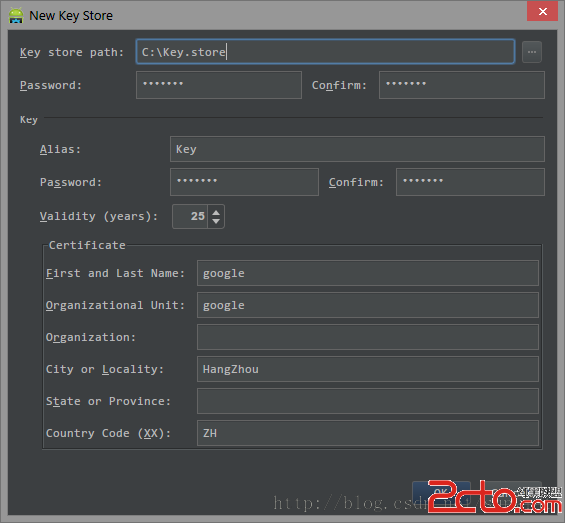This screenshot has width=565, height=523.
Task: Click the Android icon in title bar
Action: point(16,15)
